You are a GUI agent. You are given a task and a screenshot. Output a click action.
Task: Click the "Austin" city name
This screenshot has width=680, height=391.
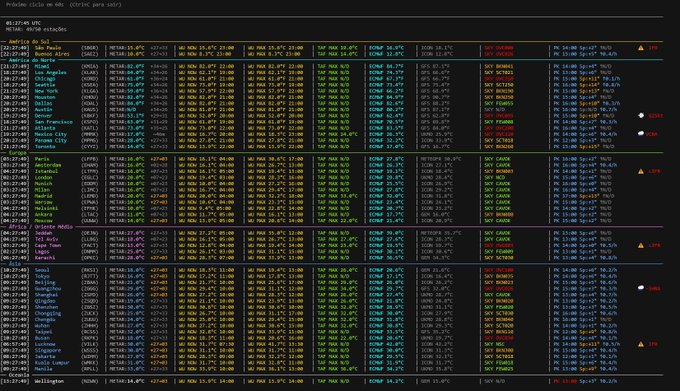[x=44, y=110]
